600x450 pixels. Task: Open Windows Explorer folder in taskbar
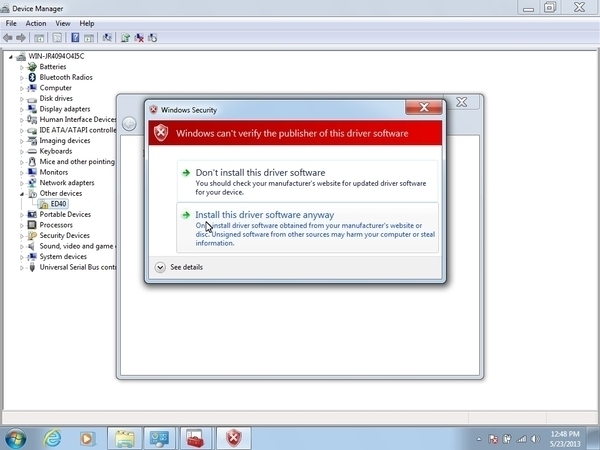[x=124, y=438]
